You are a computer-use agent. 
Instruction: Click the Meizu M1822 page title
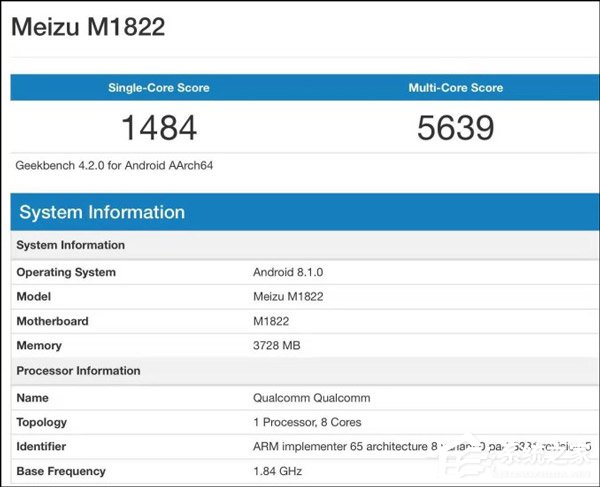pos(88,27)
